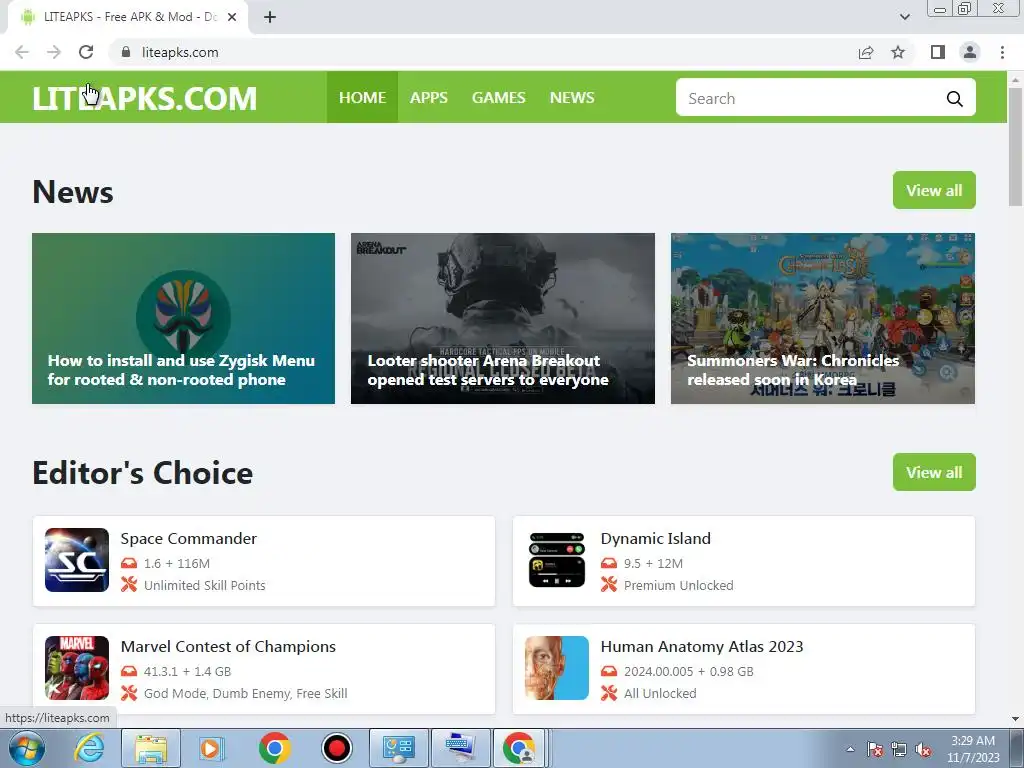Open the Space Commander title link
1024x768 pixels.
point(189,539)
